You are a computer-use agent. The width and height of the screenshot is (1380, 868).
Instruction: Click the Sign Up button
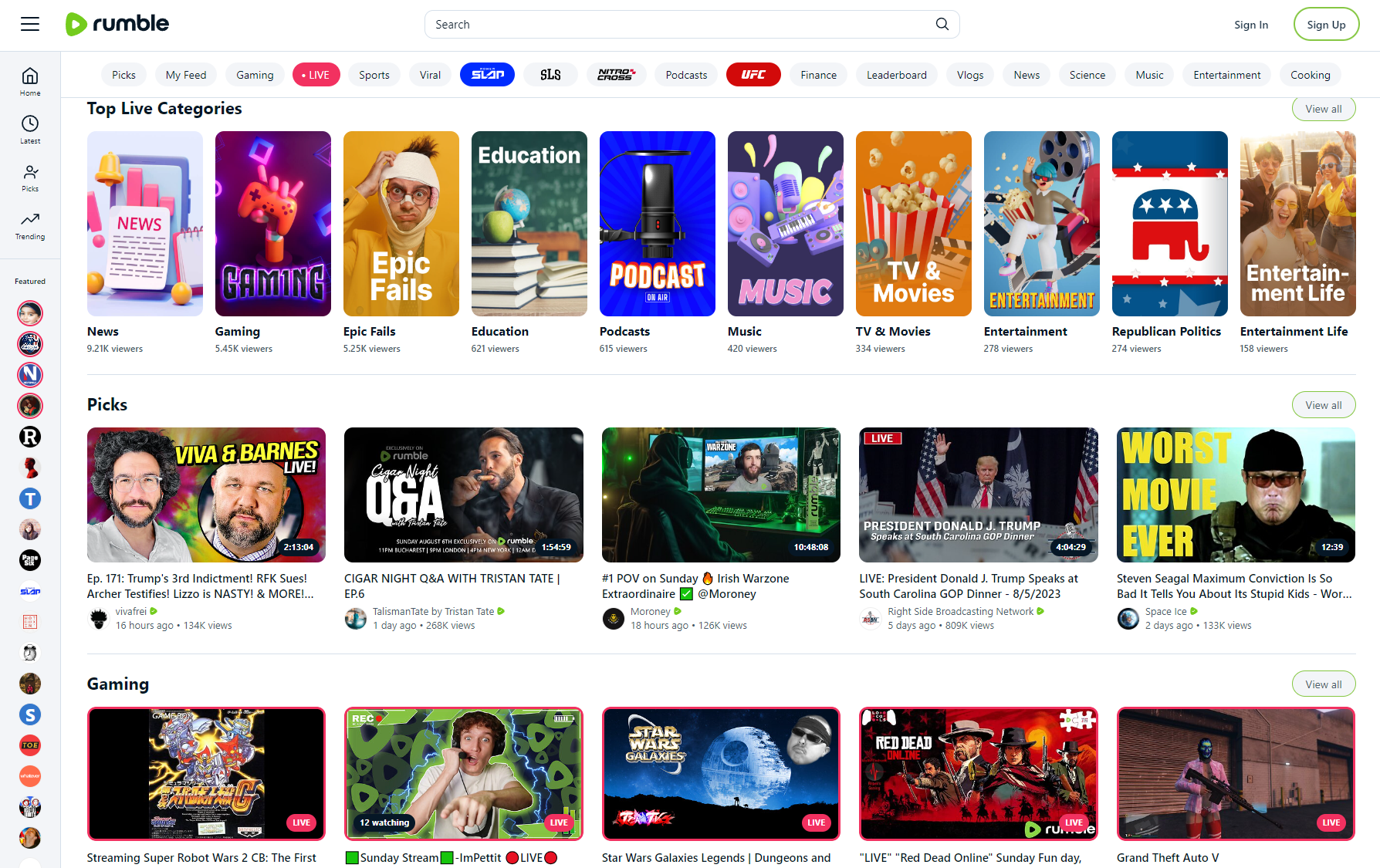[x=1326, y=24]
